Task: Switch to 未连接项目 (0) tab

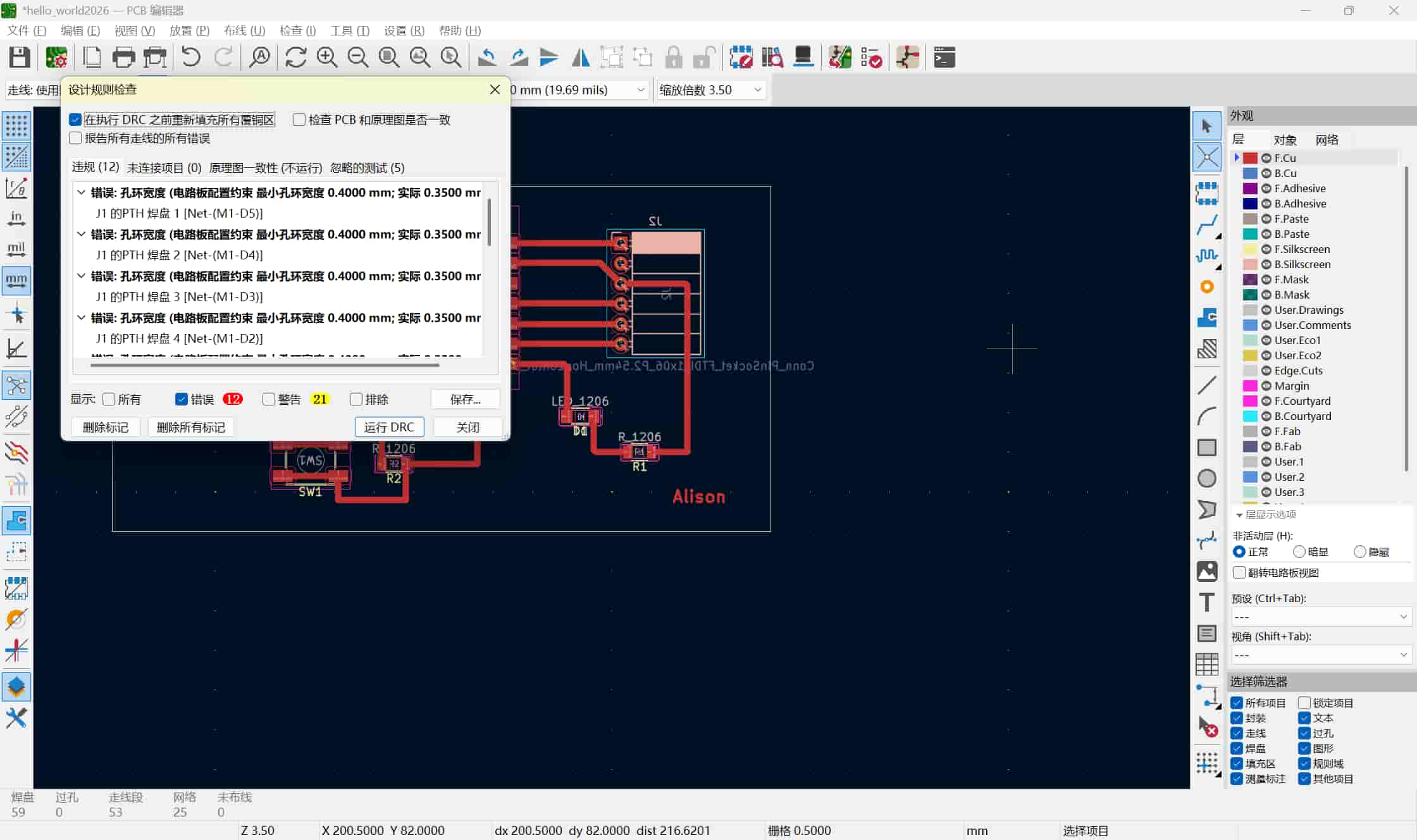Action: 164,168
